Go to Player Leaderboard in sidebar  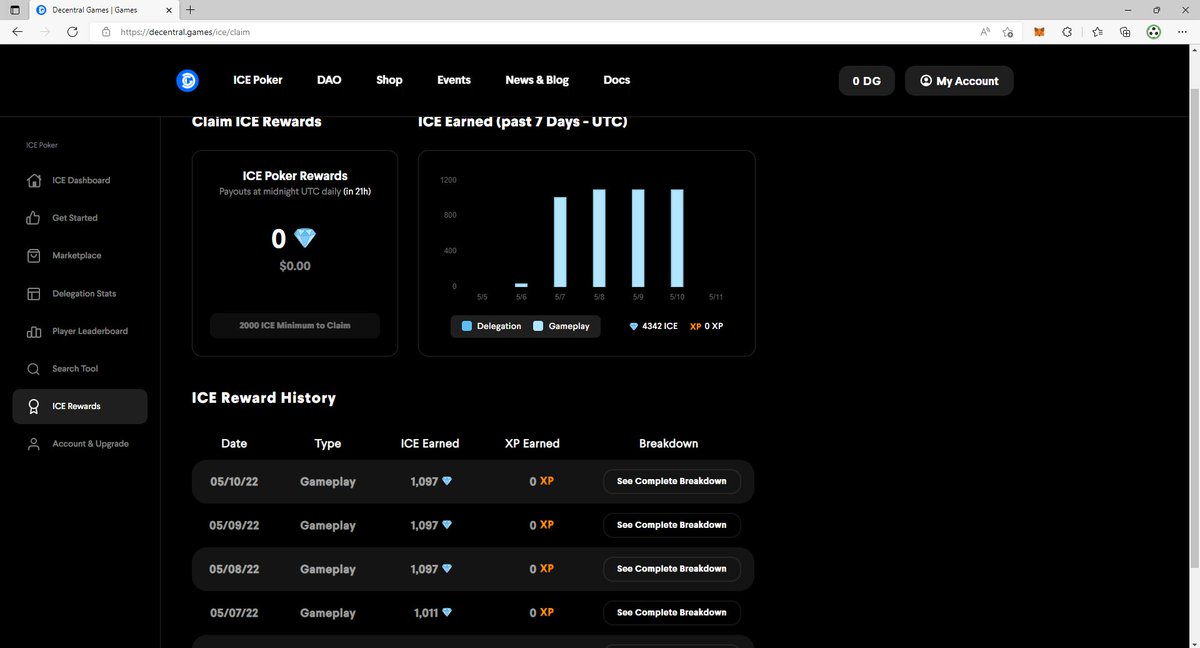click(x=80, y=331)
